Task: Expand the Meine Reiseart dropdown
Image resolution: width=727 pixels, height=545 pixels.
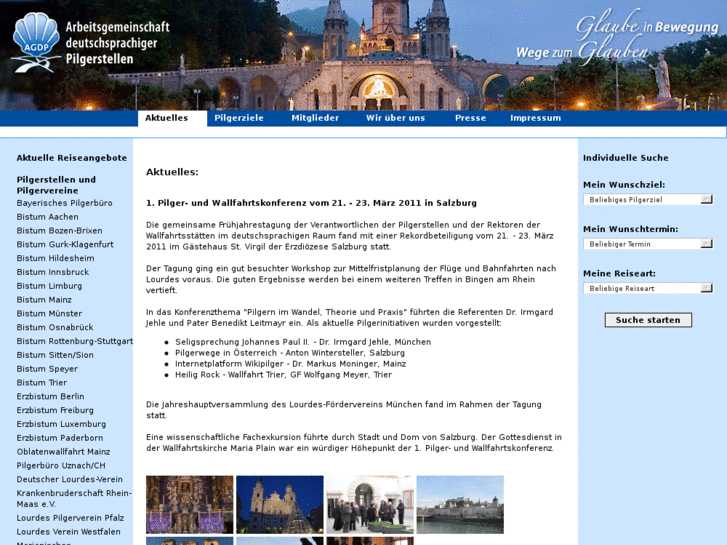Action: [648, 289]
